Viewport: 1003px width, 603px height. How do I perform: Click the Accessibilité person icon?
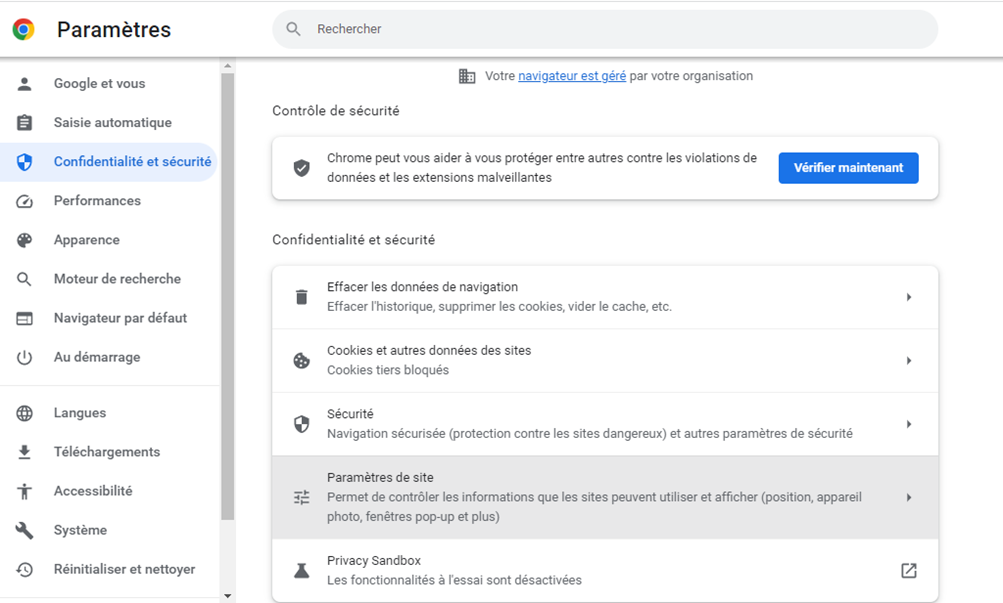pos(25,491)
